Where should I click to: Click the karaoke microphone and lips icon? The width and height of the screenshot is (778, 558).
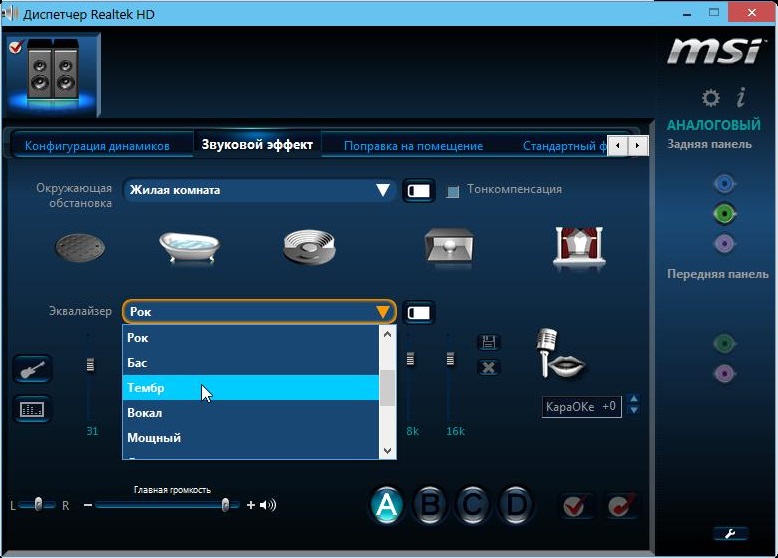(561, 353)
